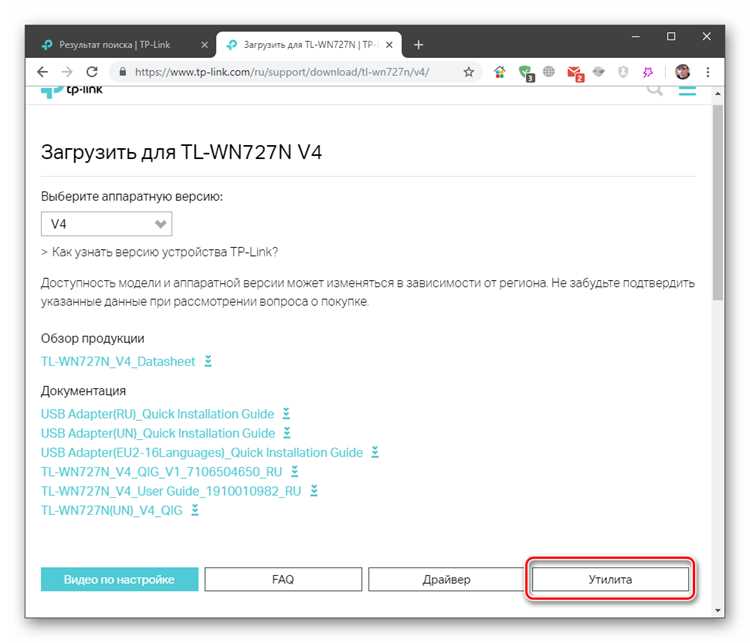
Task: Open the FAQ section
Action: pyautogui.click(x=283, y=579)
